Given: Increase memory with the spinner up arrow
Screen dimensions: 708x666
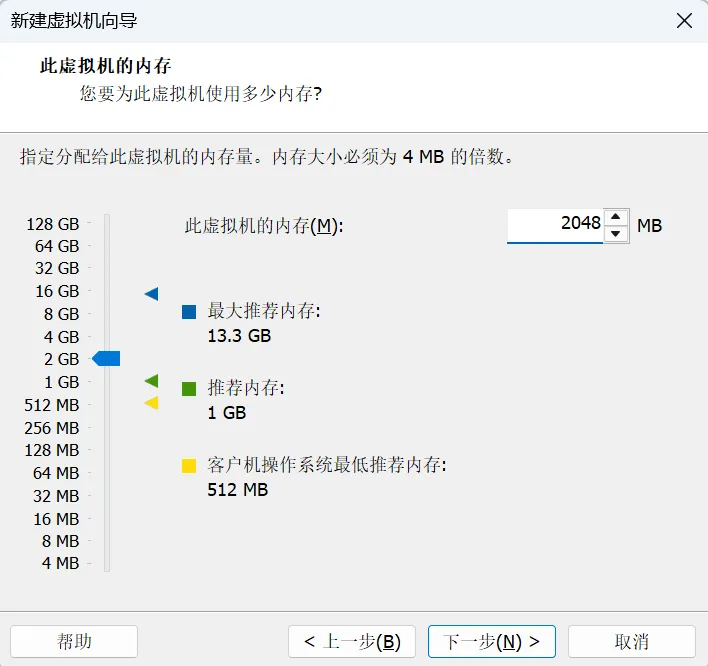Looking at the screenshot, I should point(615,217).
